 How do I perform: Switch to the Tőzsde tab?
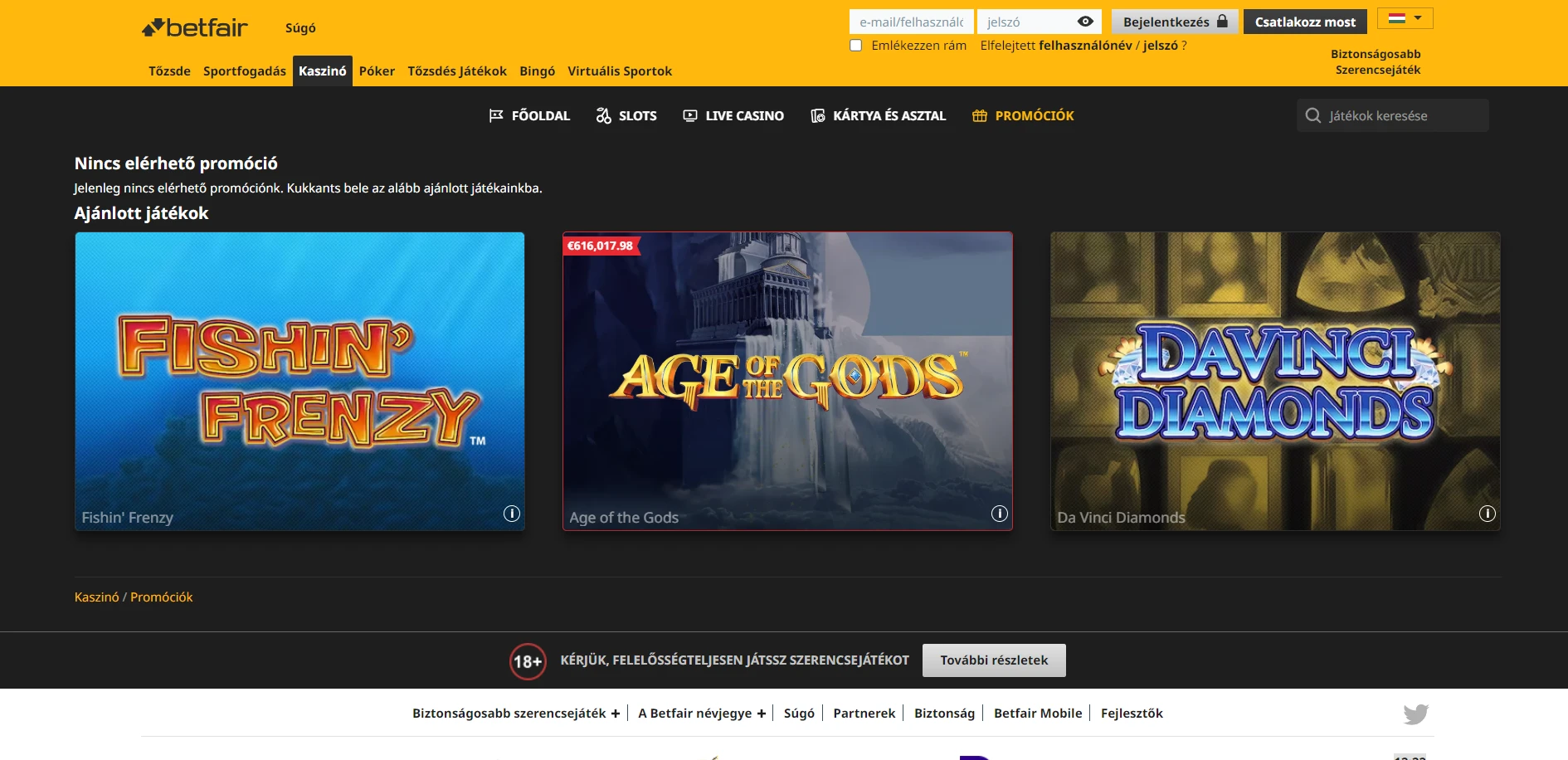coord(169,71)
